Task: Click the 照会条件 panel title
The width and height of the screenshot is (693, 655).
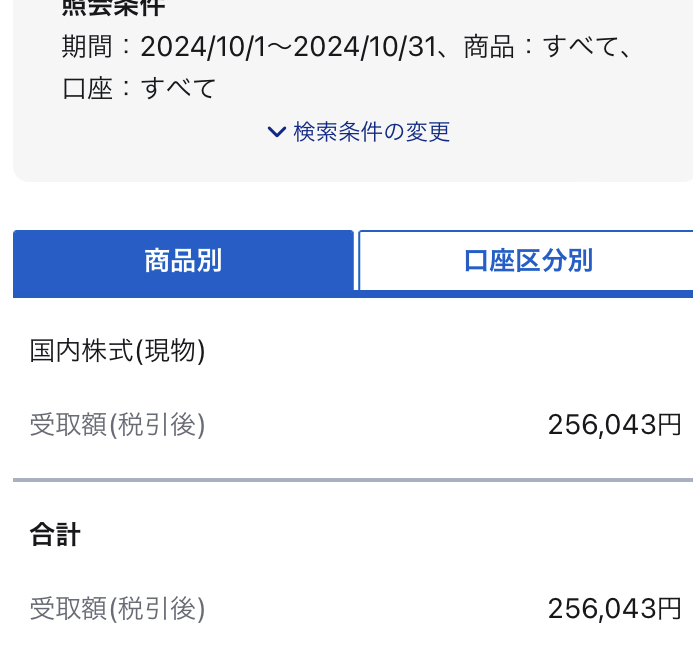Action: point(113,7)
